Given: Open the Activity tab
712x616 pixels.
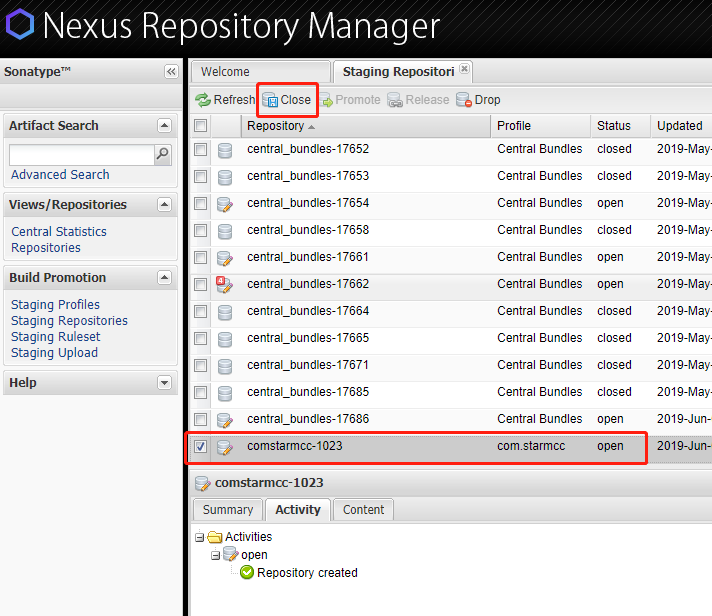Looking at the screenshot, I should (x=298, y=510).
